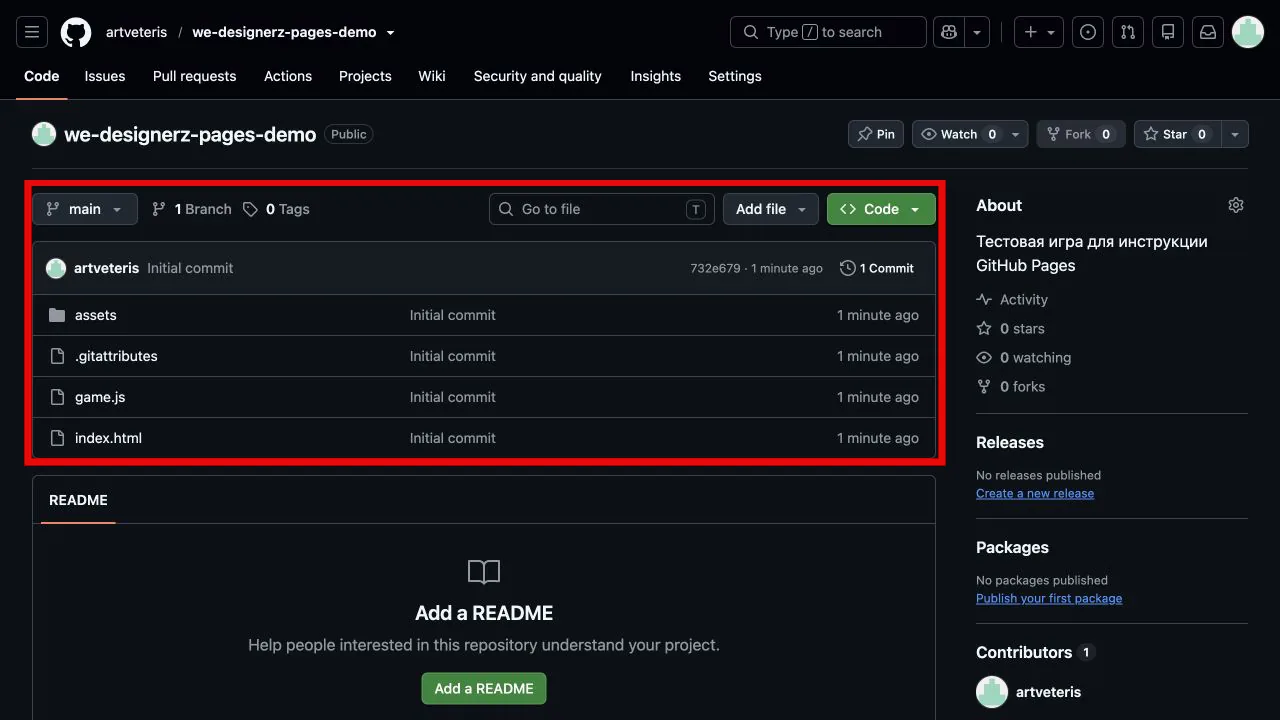Open the 'Create a new release' link
The image size is (1280, 720).
[x=1035, y=493]
